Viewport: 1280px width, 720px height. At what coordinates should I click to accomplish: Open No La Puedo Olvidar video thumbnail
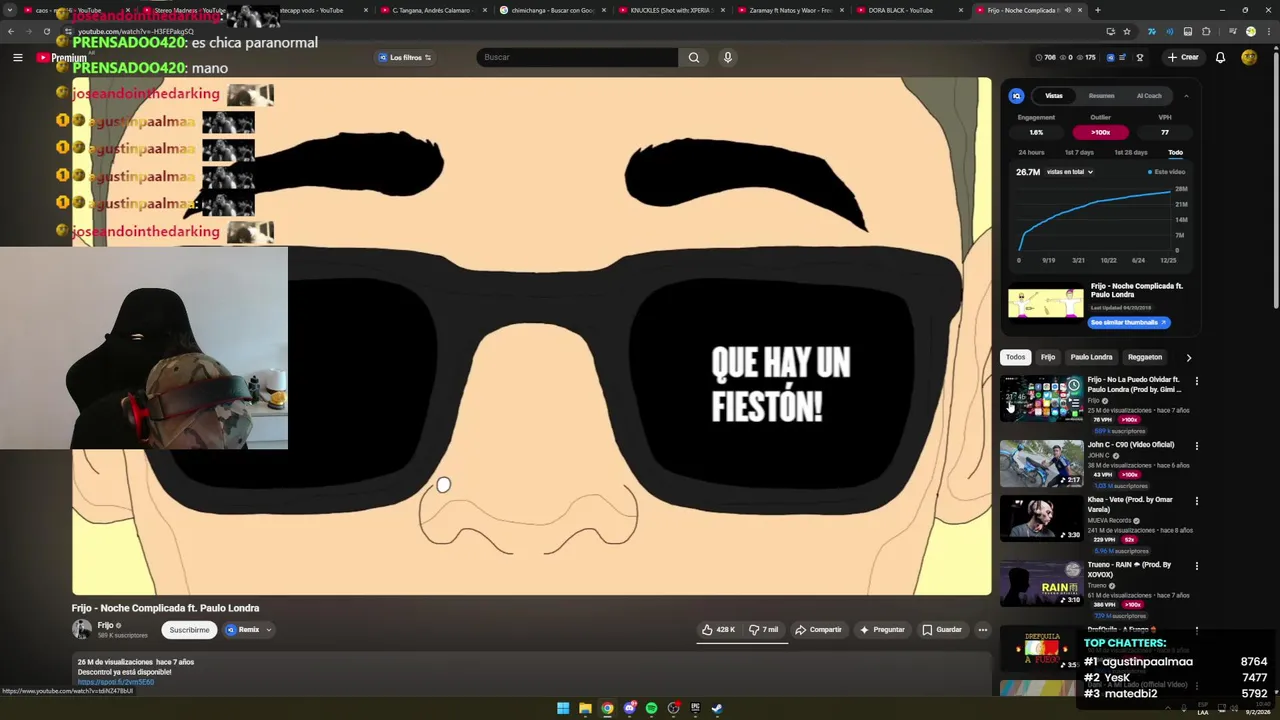pos(1042,398)
